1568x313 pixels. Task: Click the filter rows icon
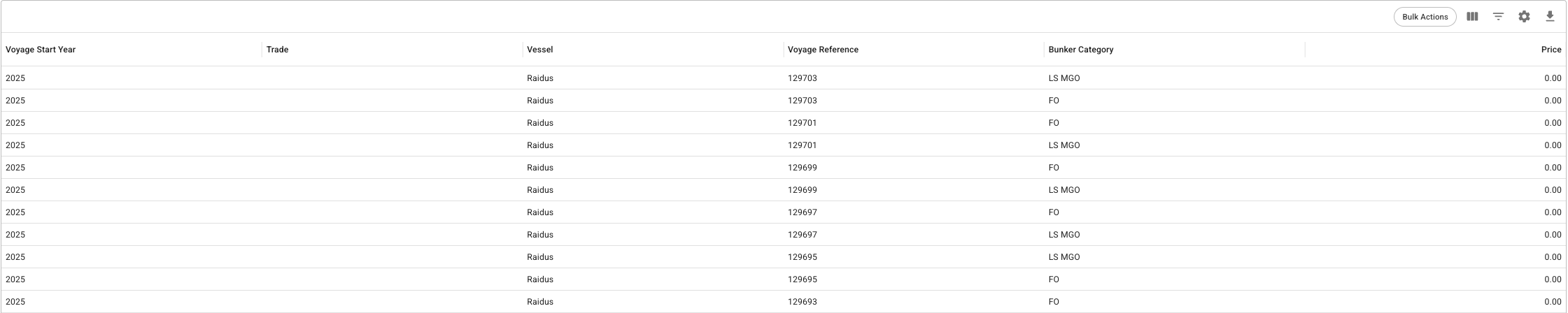tap(1498, 17)
